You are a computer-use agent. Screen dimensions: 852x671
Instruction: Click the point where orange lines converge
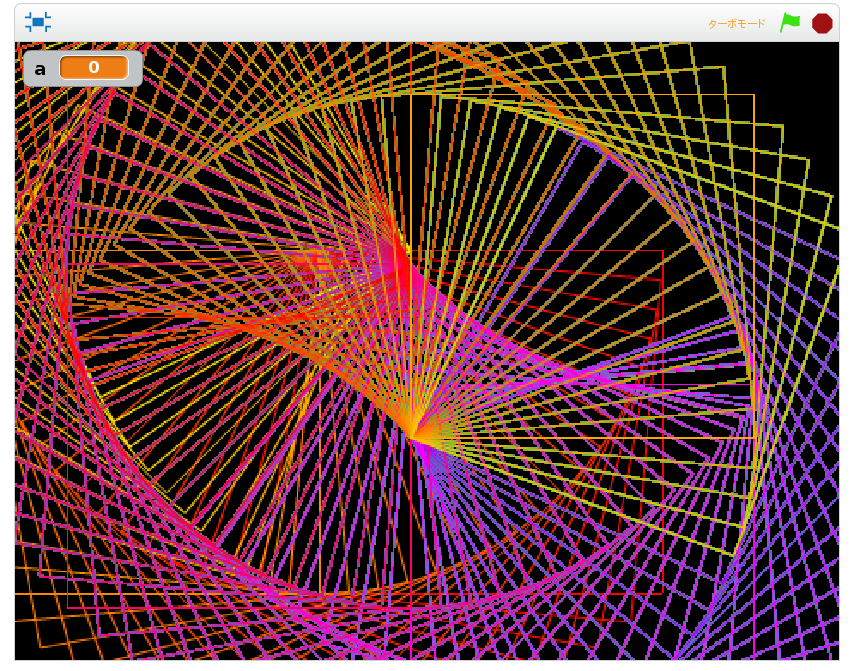(x=411, y=437)
